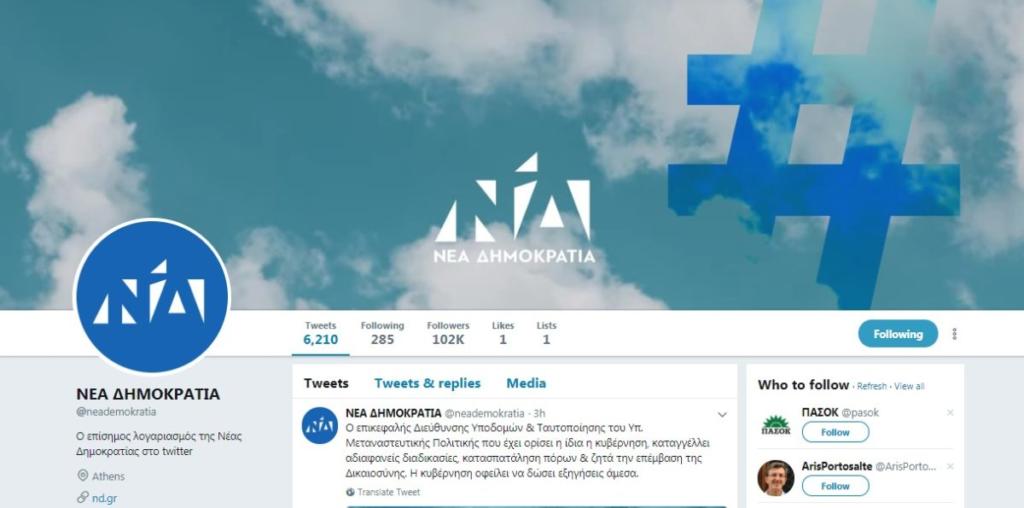Click the ΠΑΣΟΚ logo avatar
The height and width of the screenshot is (508, 1024).
[x=776, y=425]
